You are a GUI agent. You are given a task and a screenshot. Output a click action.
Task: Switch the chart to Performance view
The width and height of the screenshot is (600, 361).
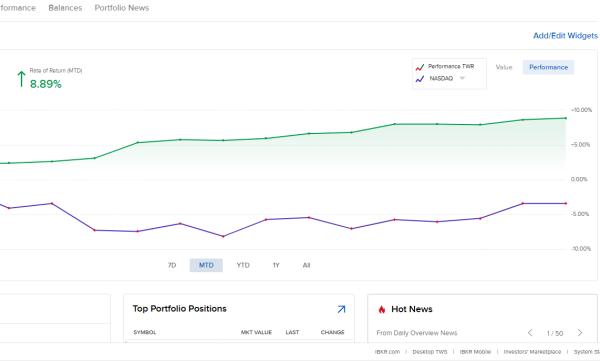[548, 67]
